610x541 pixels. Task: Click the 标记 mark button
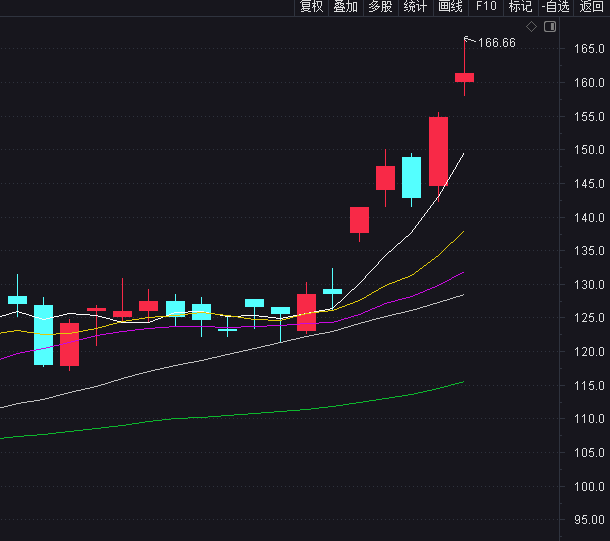521,7
